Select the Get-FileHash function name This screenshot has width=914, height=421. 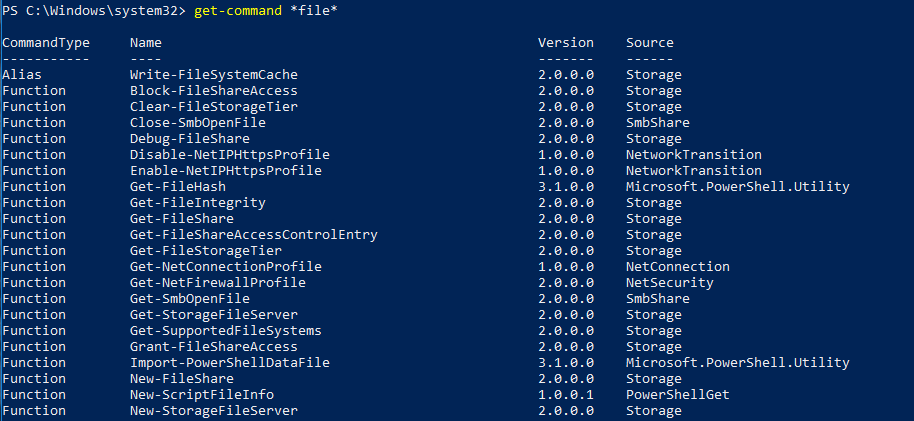[178, 187]
